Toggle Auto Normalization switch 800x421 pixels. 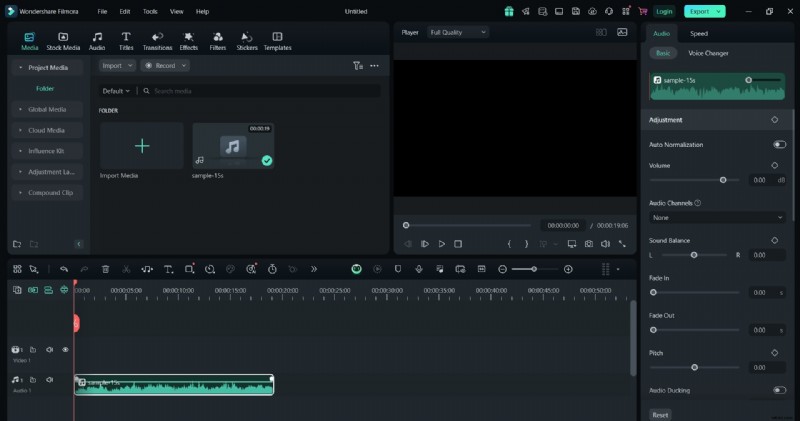(779, 144)
